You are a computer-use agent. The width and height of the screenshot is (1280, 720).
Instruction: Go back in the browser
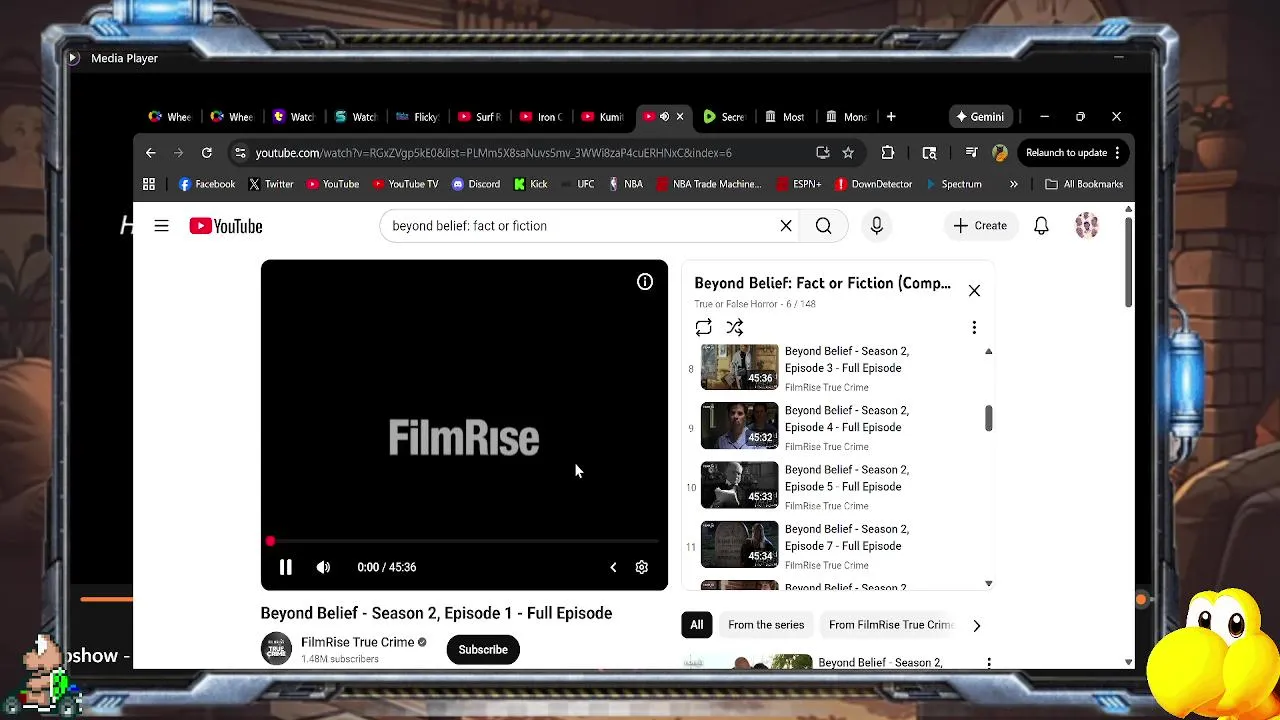[150, 153]
